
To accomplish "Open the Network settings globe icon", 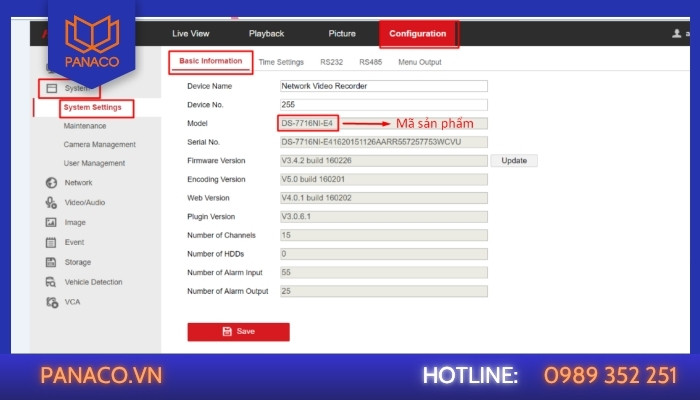I will [x=51, y=183].
